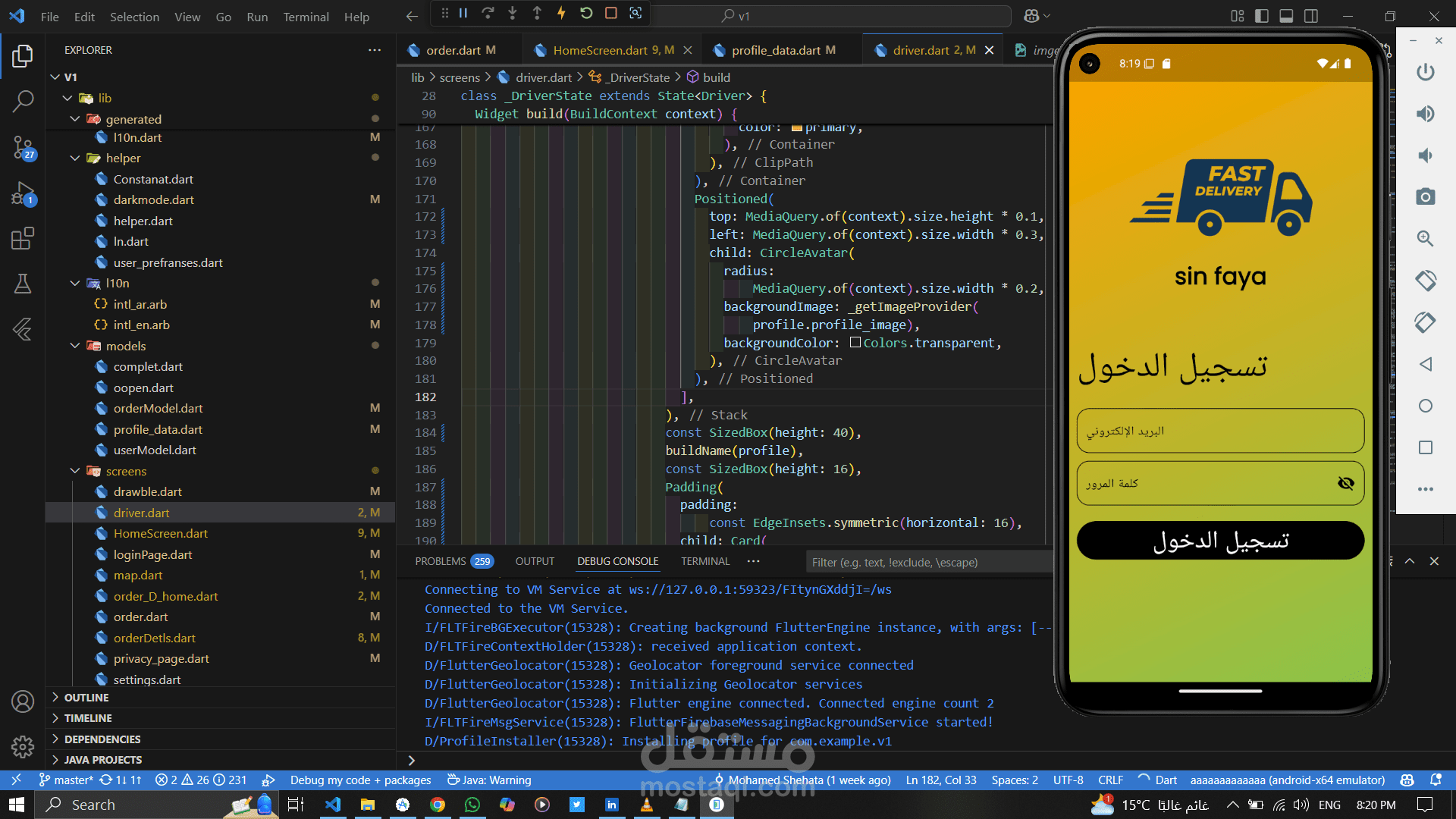Click the debug Hot Reload lightning icon

point(561,14)
